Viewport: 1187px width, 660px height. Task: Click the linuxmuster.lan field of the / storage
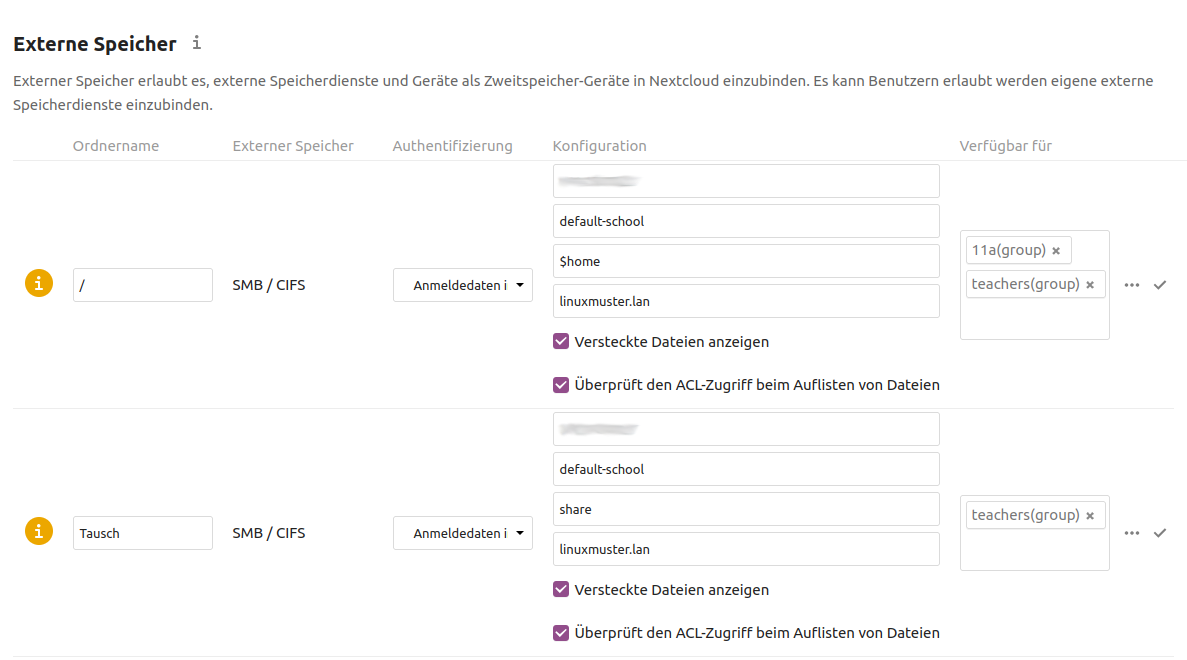[746, 301]
